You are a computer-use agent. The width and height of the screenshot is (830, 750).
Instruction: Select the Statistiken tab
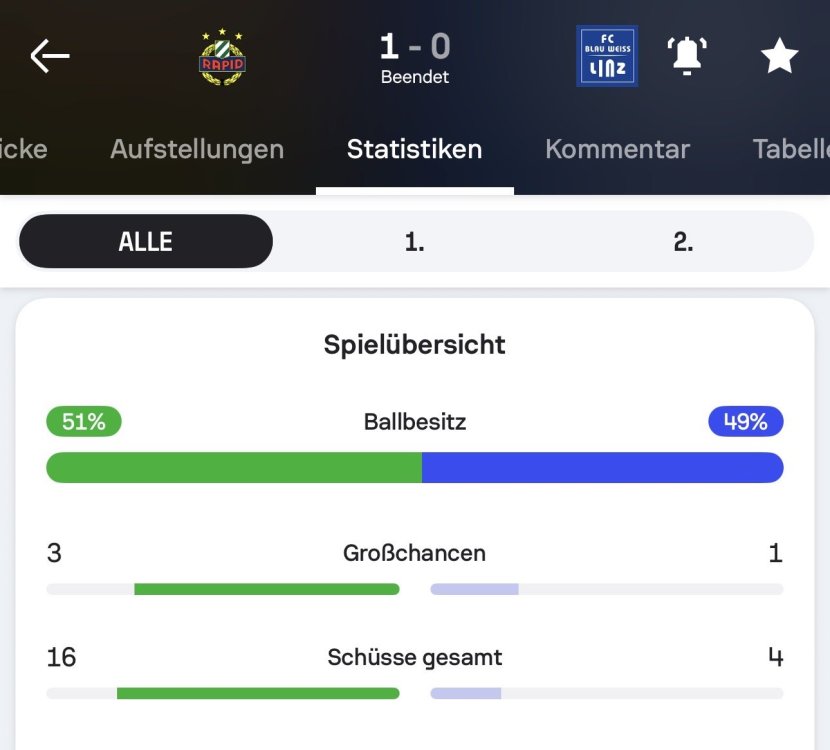point(414,149)
